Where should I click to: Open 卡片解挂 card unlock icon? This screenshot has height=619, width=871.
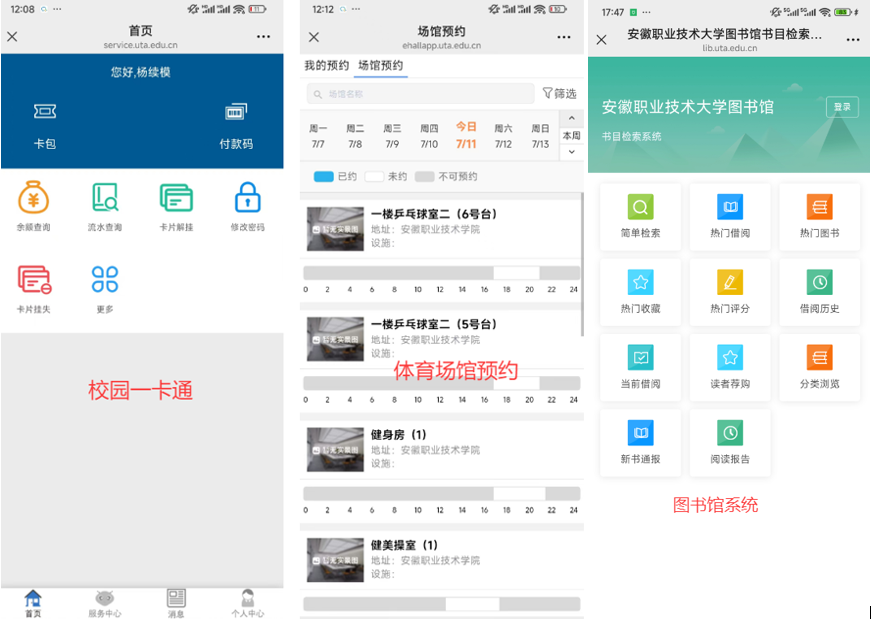coord(176,197)
